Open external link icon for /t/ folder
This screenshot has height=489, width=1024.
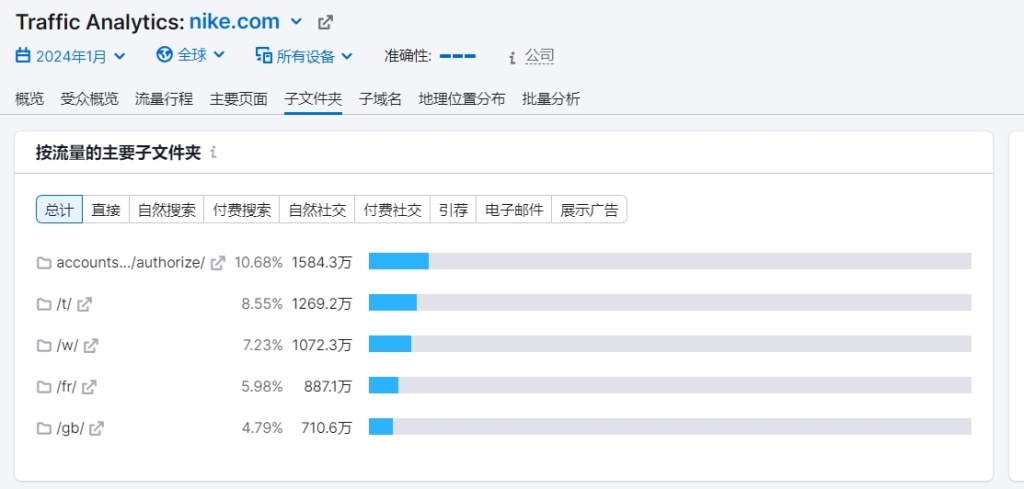(x=84, y=304)
